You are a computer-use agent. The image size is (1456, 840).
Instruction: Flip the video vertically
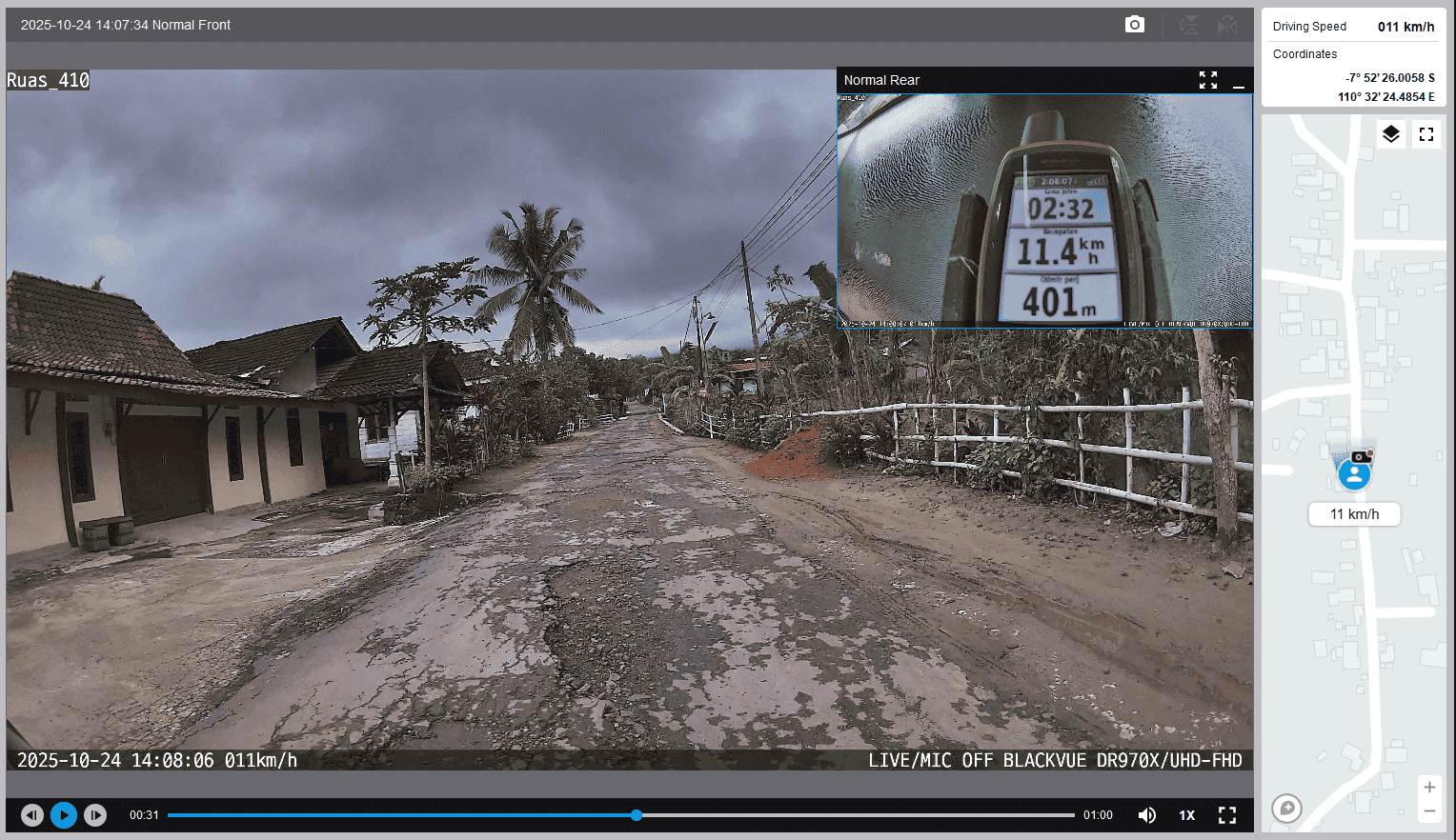(x=1189, y=25)
